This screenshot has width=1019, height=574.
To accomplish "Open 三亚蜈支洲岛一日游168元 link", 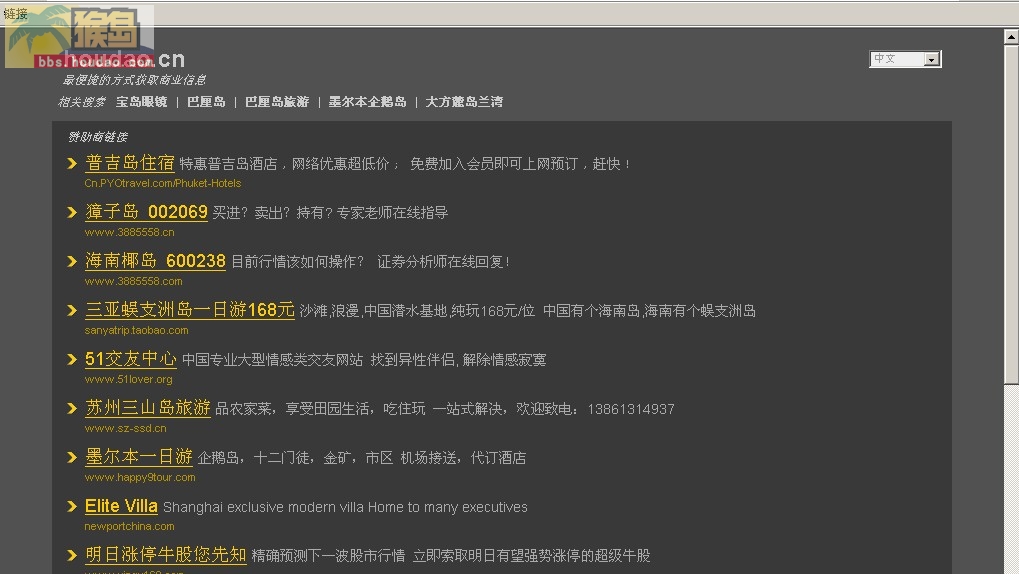I will (190, 309).
